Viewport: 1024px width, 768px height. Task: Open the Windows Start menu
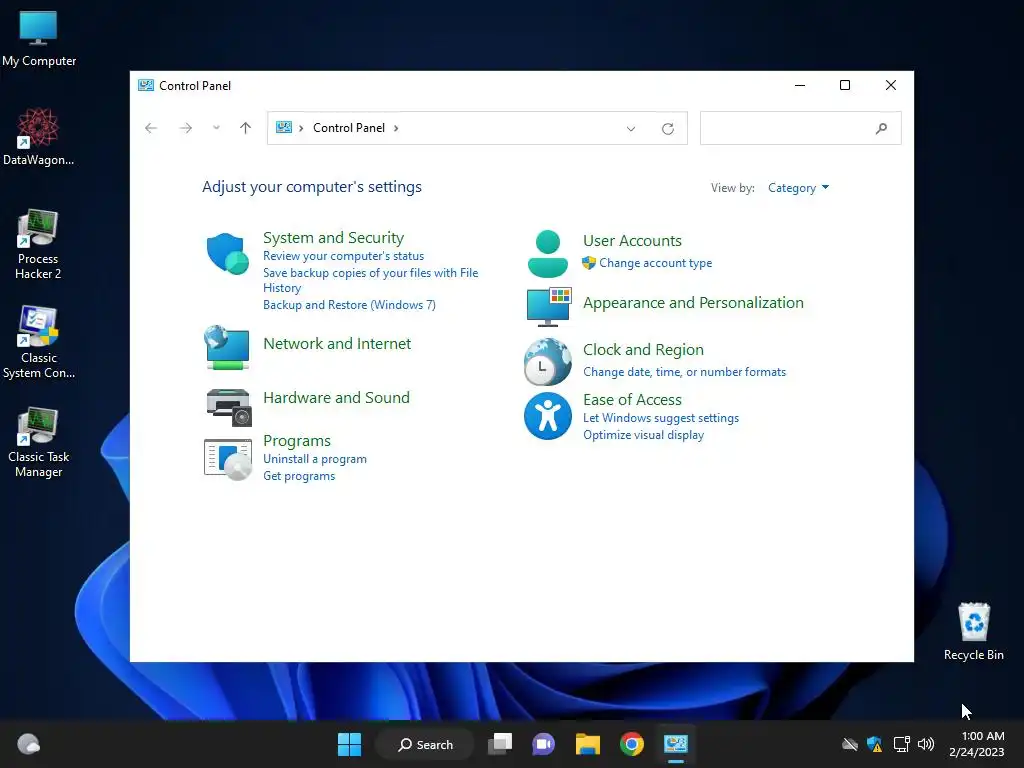349,744
